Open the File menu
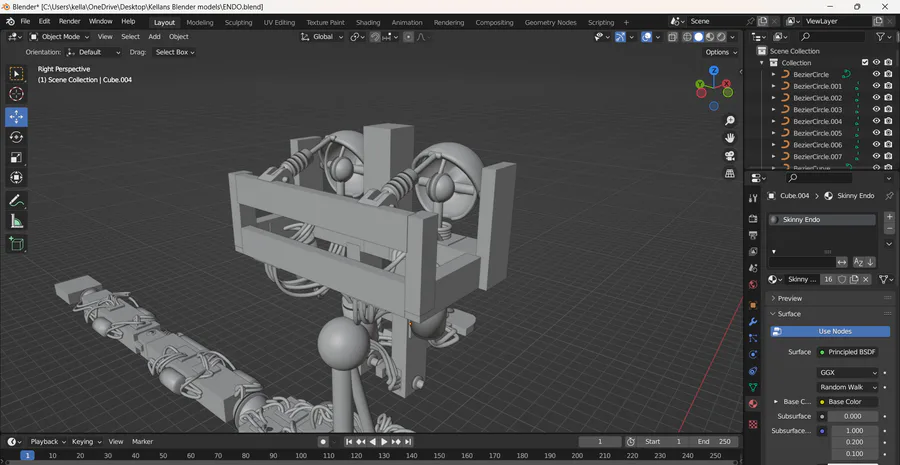This screenshot has width=900, height=465. click(x=25, y=21)
